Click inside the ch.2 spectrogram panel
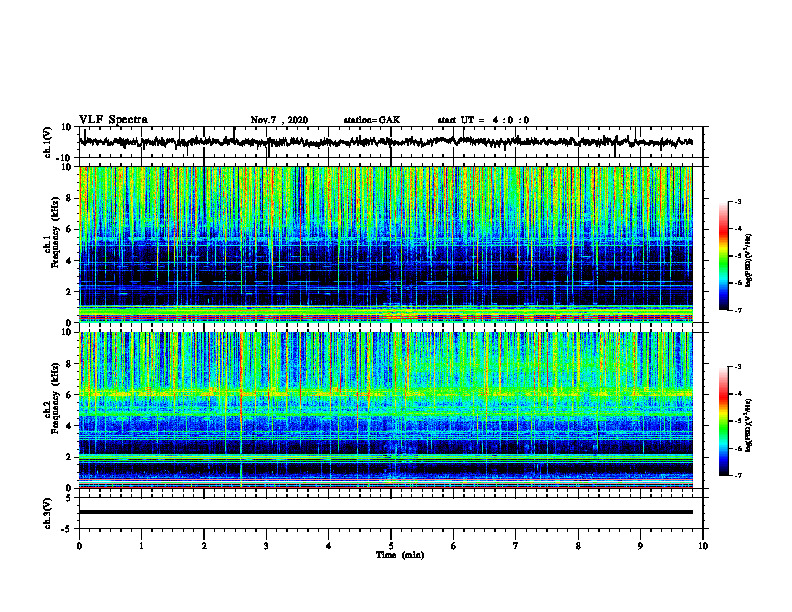792x612 pixels. [386, 410]
